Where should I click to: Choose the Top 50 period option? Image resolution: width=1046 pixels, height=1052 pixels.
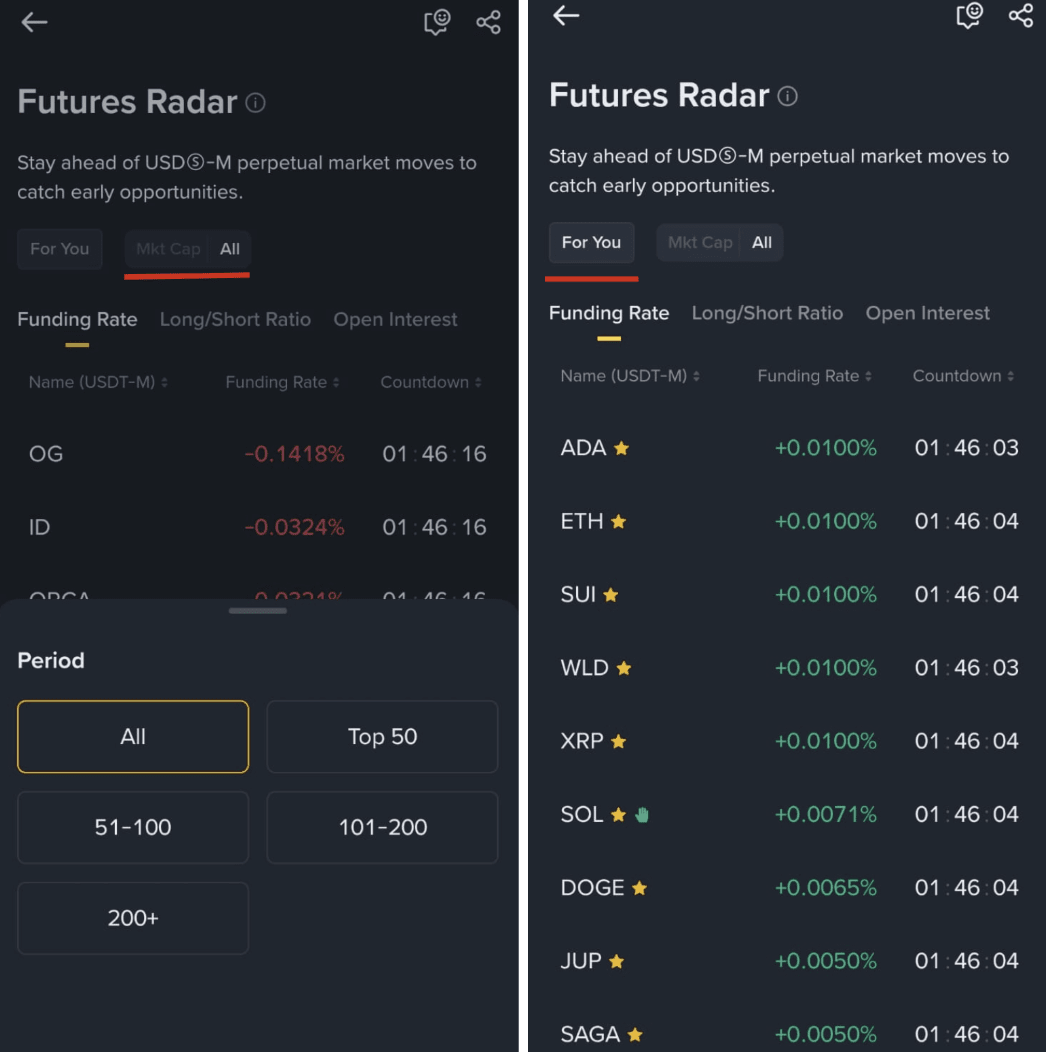point(382,737)
